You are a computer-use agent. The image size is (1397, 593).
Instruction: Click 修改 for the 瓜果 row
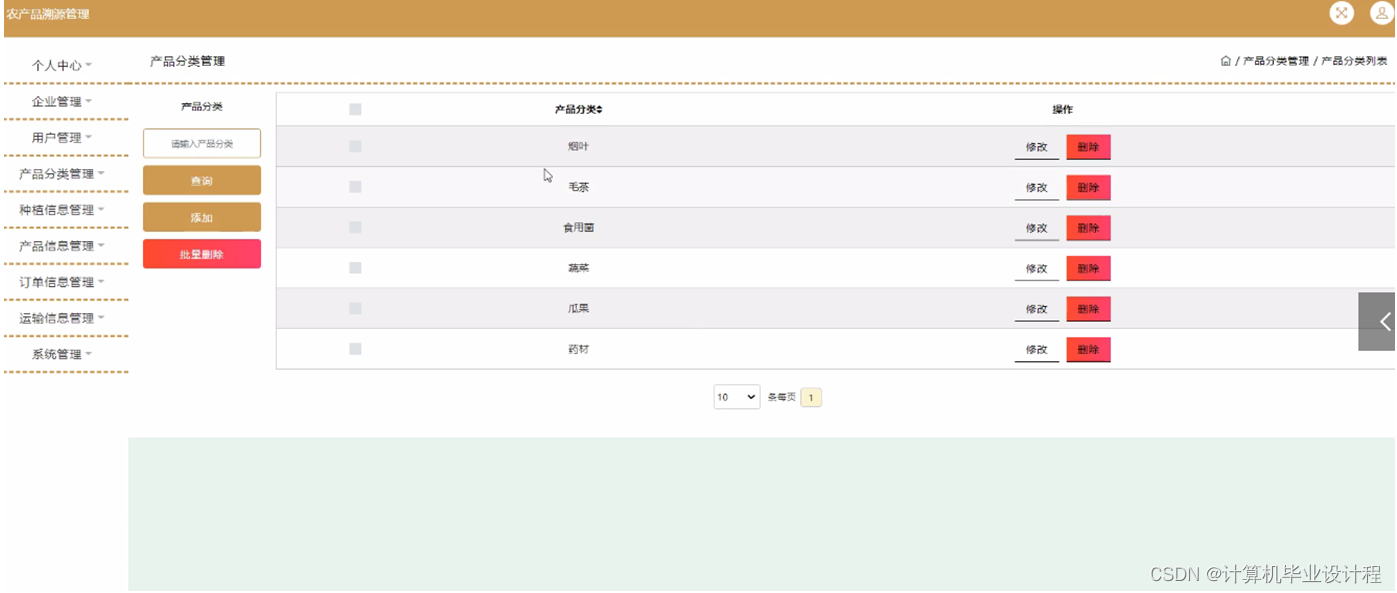point(1036,309)
